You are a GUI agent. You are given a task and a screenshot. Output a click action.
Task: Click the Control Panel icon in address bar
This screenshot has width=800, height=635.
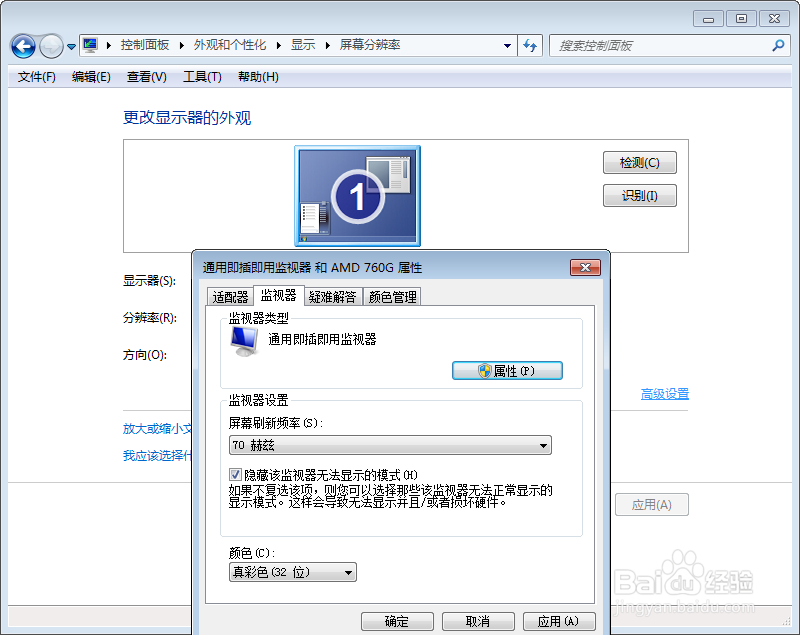(x=90, y=45)
